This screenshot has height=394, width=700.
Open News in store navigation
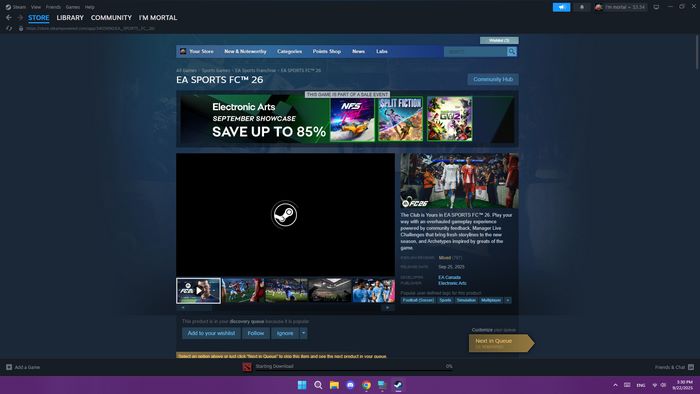click(358, 51)
